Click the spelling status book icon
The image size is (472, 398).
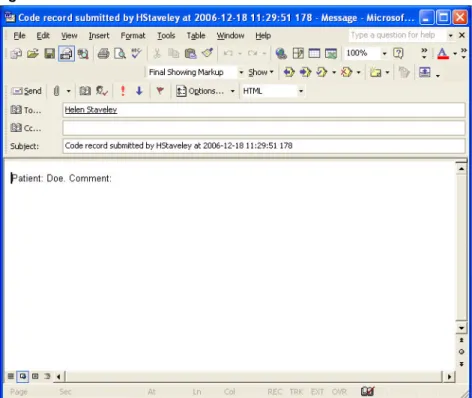point(368,391)
